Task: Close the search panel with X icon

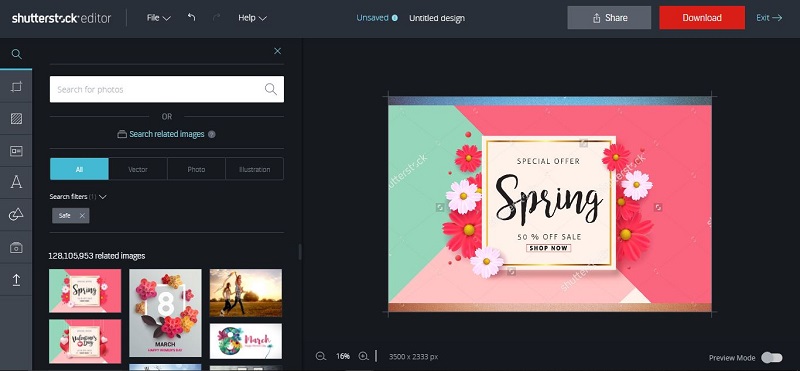Action: click(x=278, y=51)
